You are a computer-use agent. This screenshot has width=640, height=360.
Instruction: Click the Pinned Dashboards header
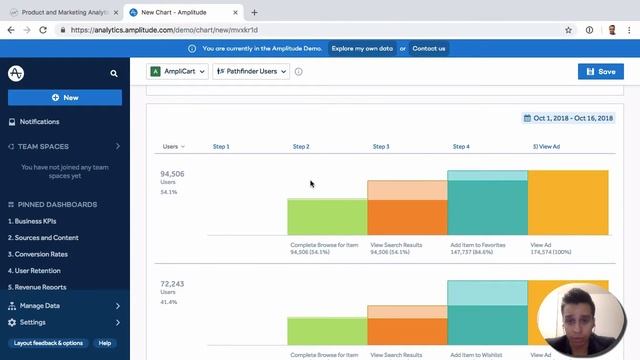(57, 204)
